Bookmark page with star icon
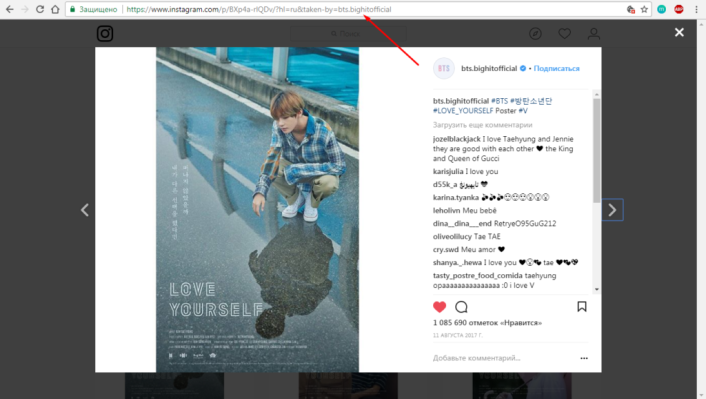The image size is (706, 399). (x=644, y=9)
